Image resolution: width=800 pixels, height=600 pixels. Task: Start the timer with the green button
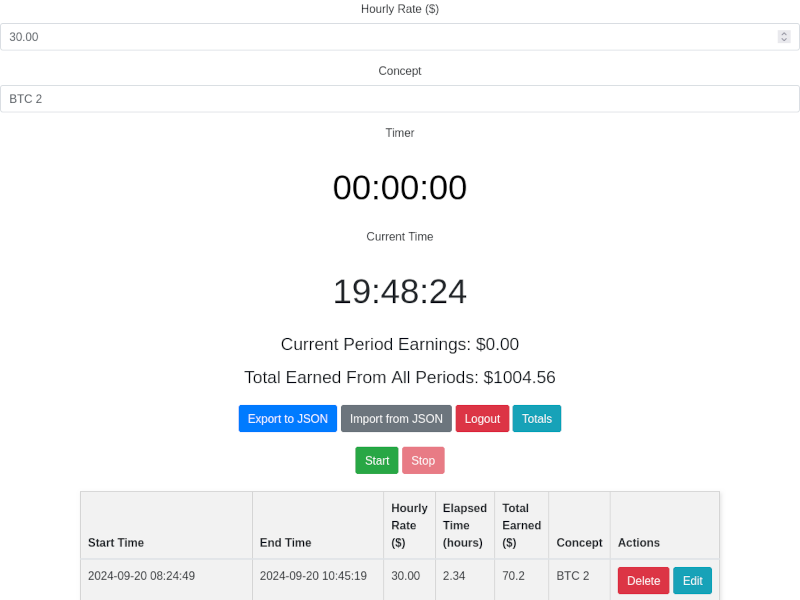377,461
